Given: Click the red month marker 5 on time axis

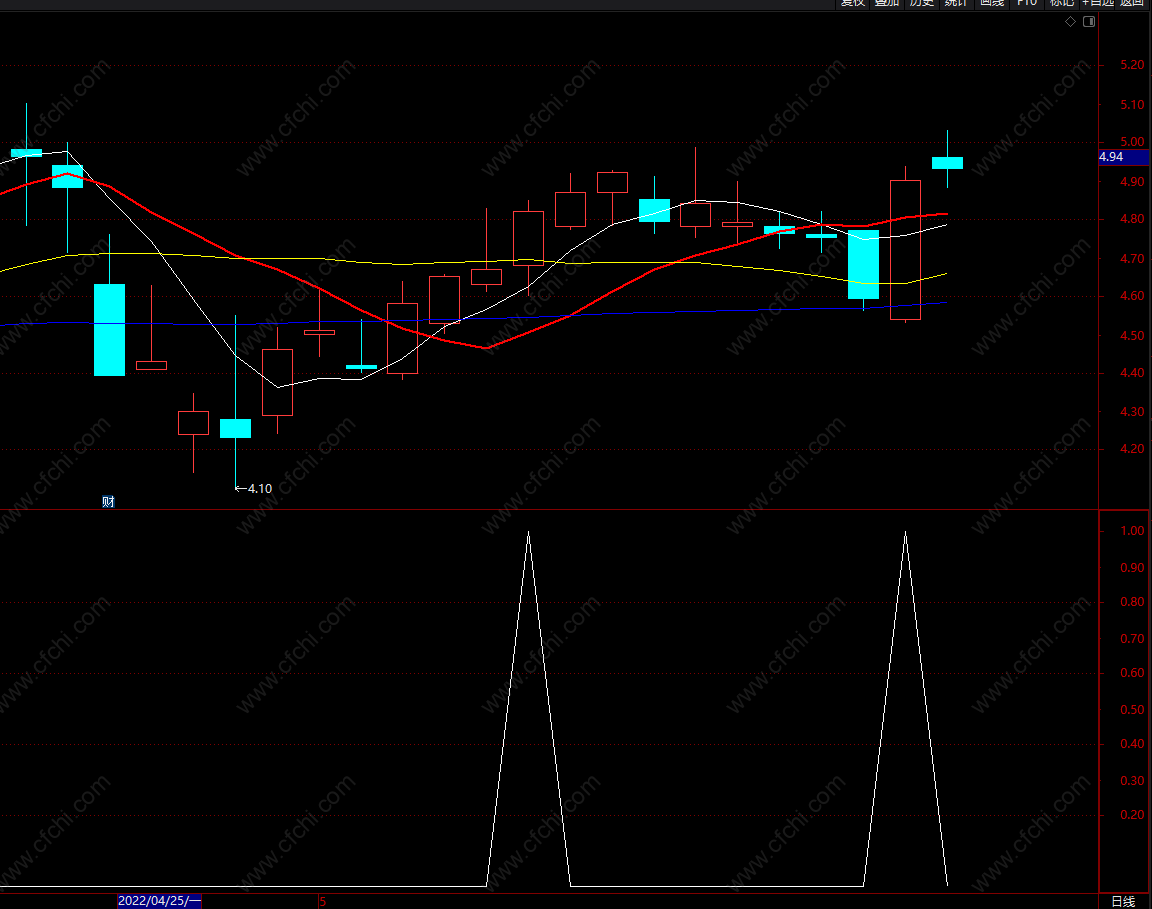Looking at the screenshot, I should 323,902.
